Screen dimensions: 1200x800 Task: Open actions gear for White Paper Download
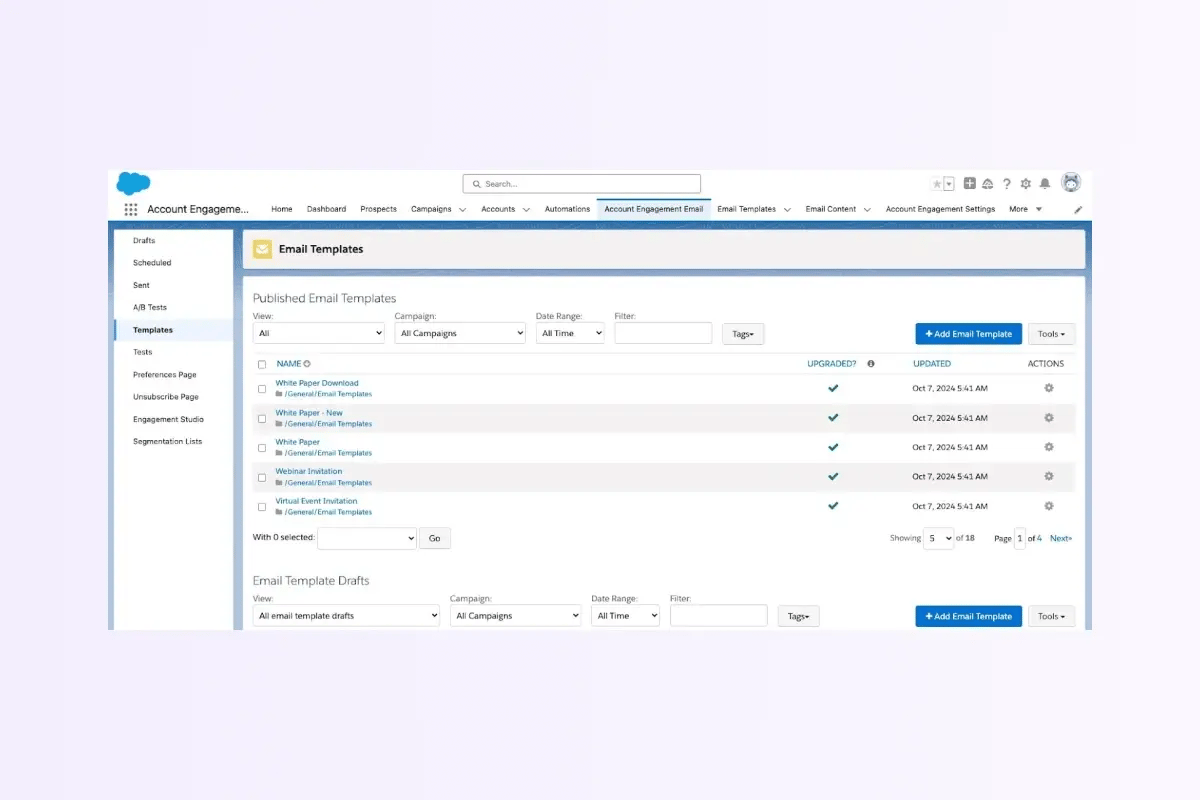(x=1047, y=388)
